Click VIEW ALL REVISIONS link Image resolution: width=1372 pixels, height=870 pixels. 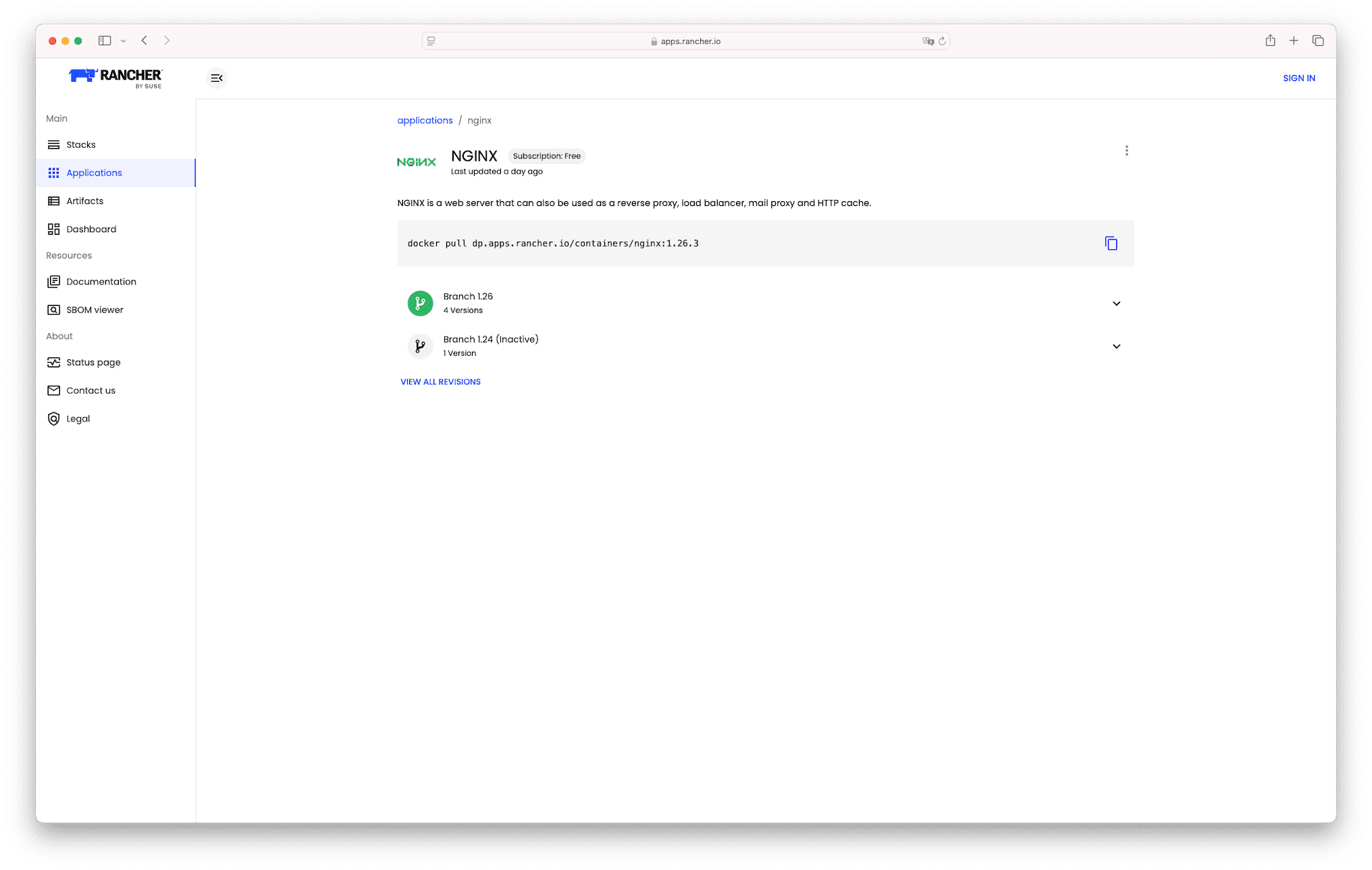tap(440, 382)
